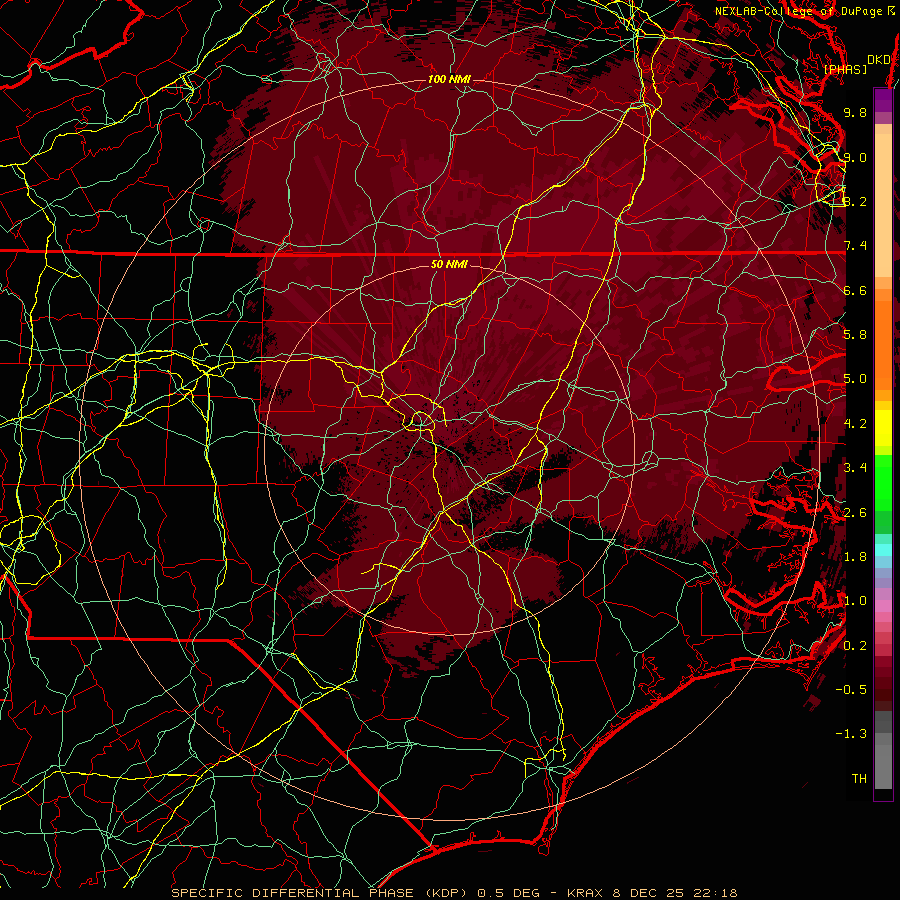The image size is (900, 900).
Task: Pick the pink segment beside 1.0
Action: click(x=883, y=605)
